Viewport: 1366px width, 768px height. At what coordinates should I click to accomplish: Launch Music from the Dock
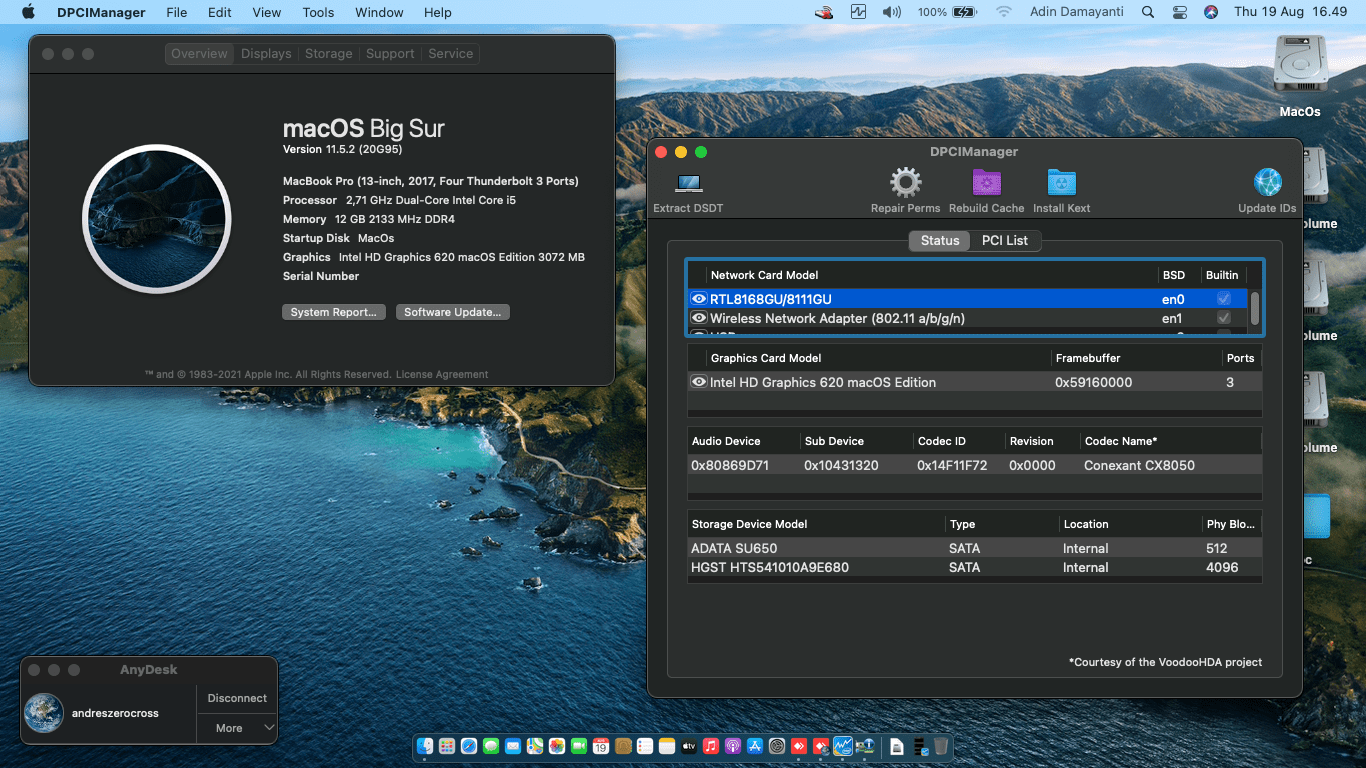click(711, 746)
